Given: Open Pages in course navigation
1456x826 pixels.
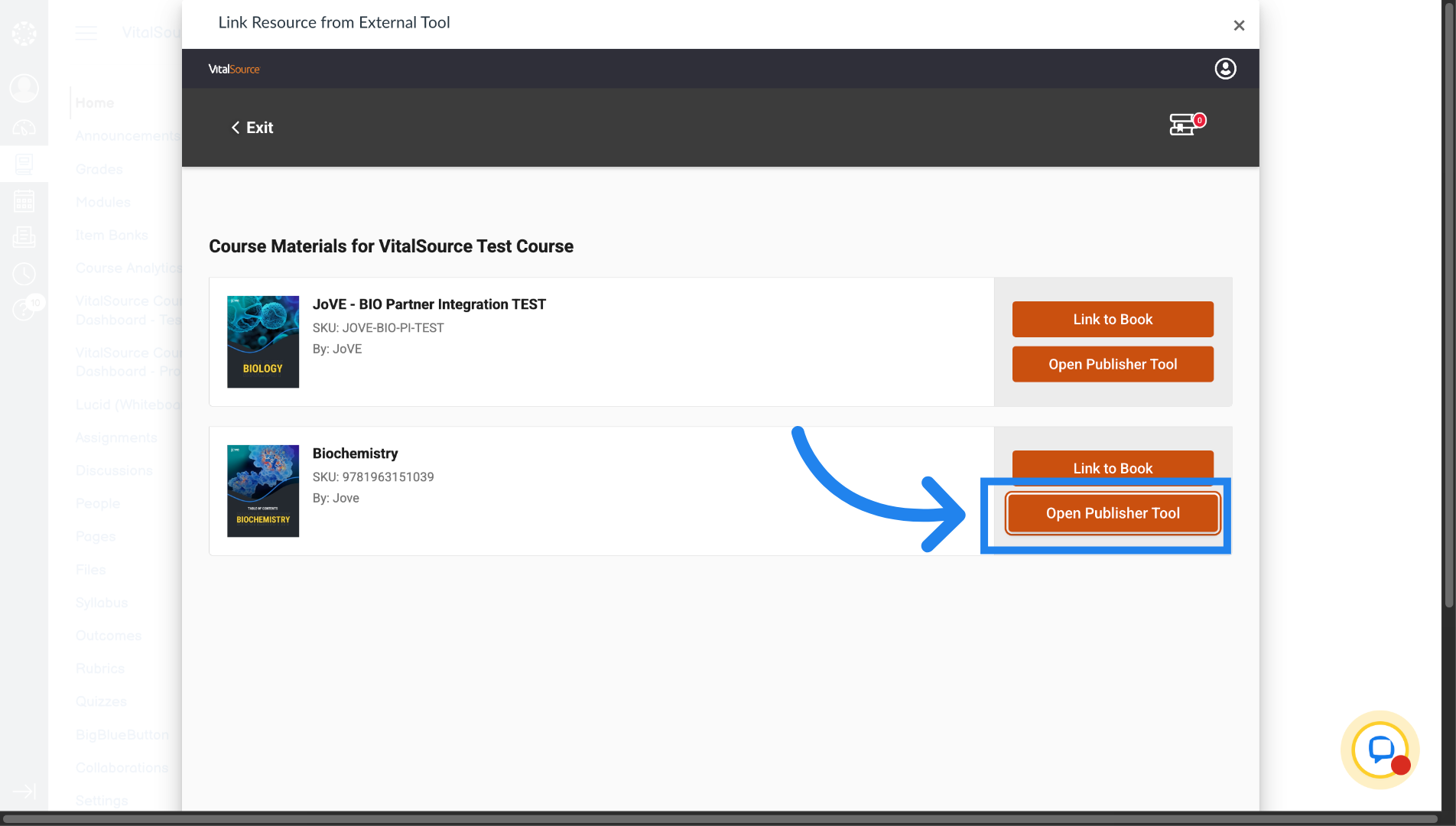Looking at the screenshot, I should tap(96, 536).
